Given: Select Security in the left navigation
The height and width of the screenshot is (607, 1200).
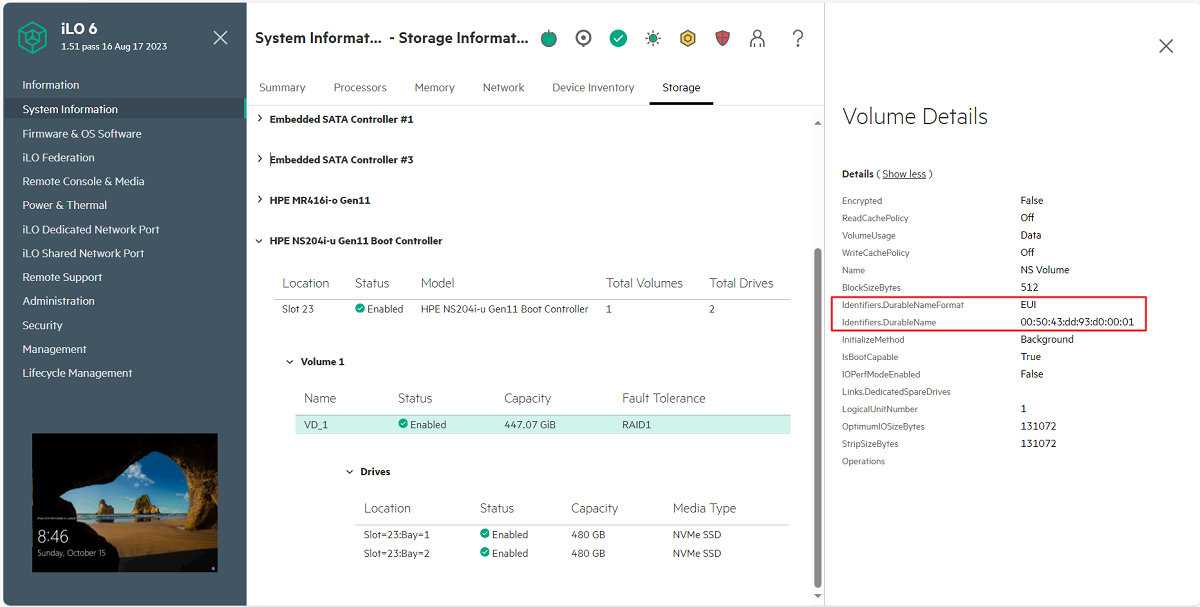Looking at the screenshot, I should (42, 325).
